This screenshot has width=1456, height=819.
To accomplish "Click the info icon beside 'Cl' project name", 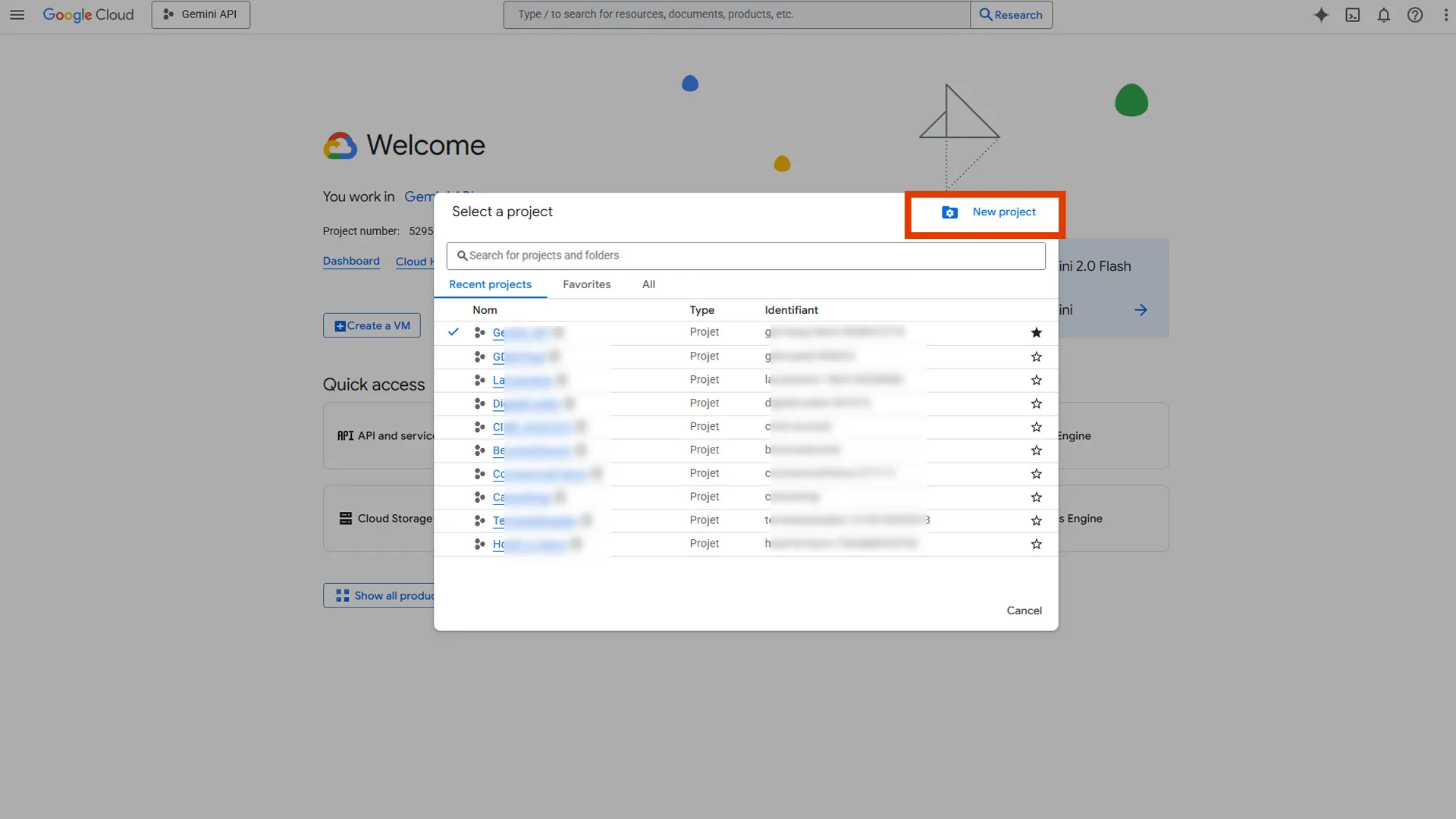I will pyautogui.click(x=580, y=427).
